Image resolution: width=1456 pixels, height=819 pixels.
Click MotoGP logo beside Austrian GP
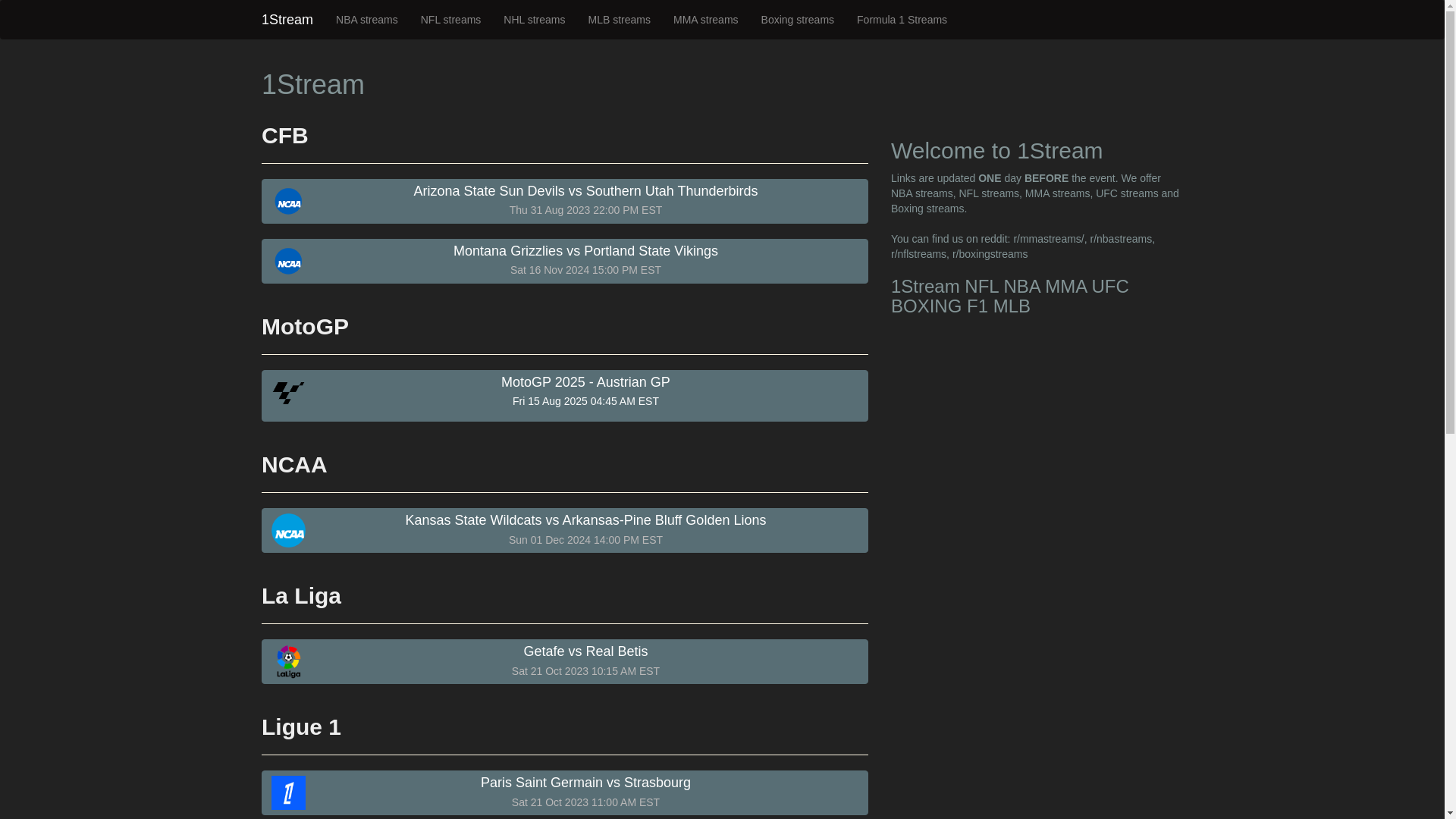coord(288,393)
